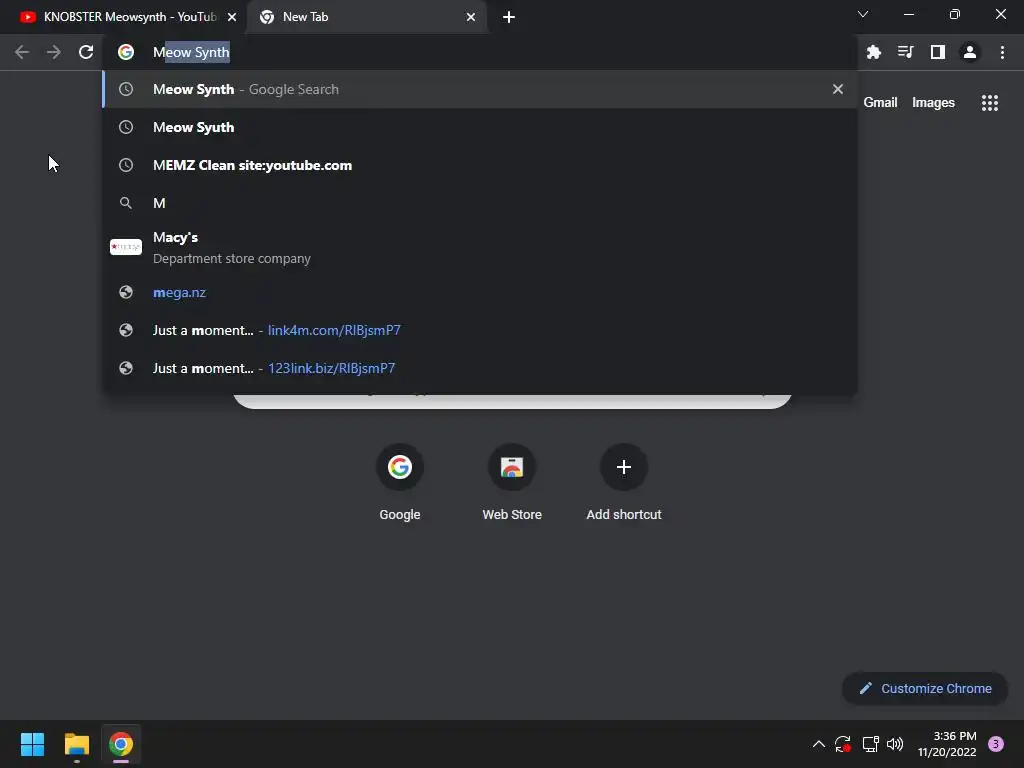The height and width of the screenshot is (768, 1024).
Task: Click Chrome icon in taskbar
Action: 121,744
